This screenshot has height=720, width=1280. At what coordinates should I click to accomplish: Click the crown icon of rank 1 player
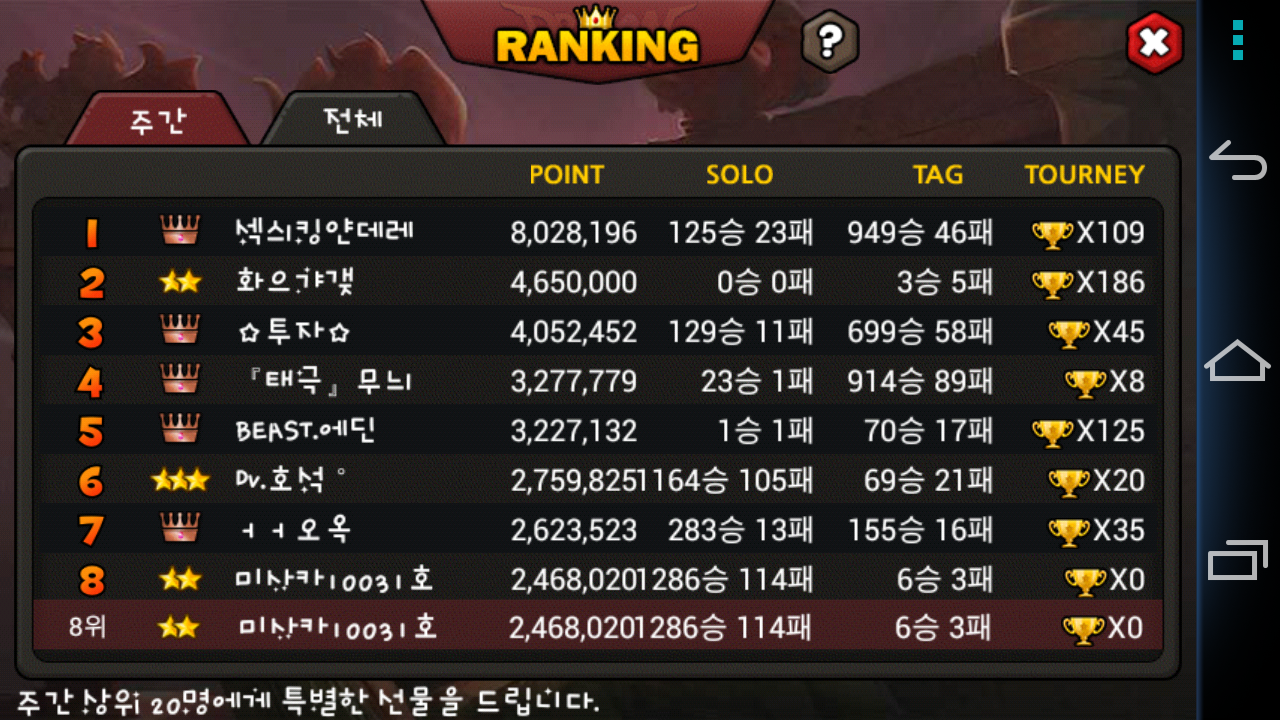point(180,231)
